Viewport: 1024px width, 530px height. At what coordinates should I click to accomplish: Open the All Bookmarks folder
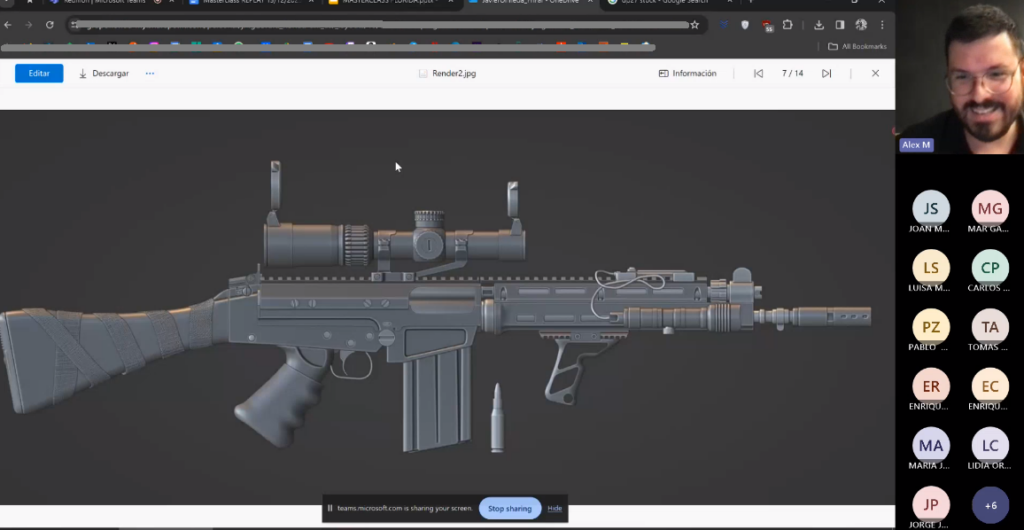(x=857, y=46)
